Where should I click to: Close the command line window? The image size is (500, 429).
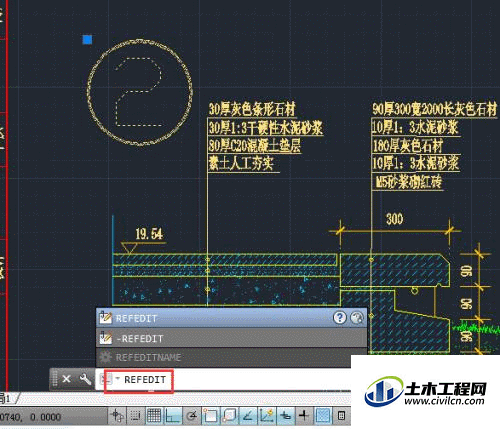click(x=66, y=379)
